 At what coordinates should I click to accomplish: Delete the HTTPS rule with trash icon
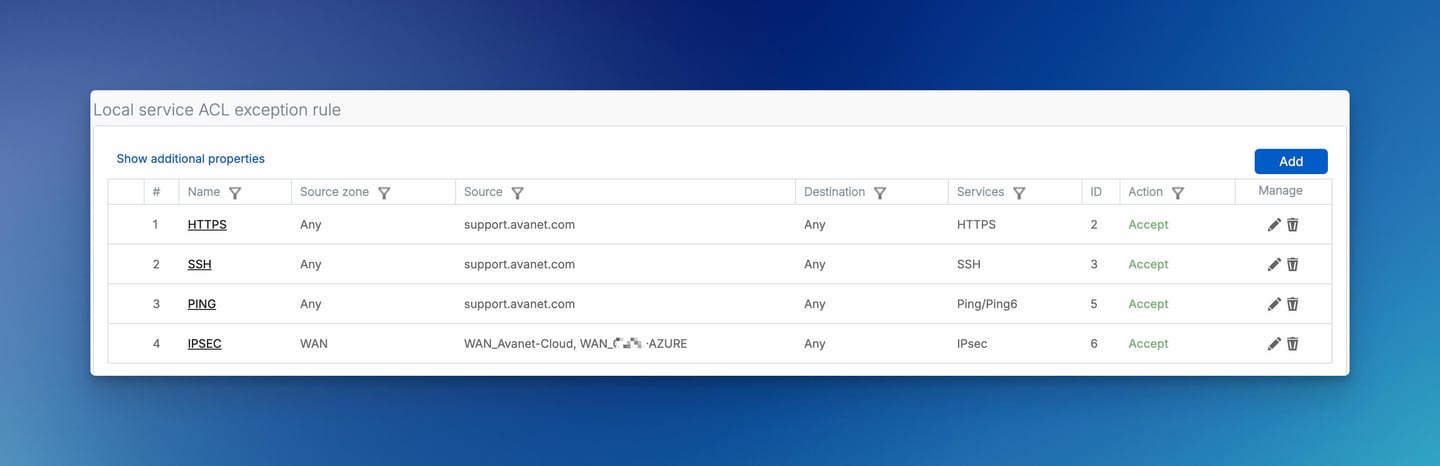(1292, 225)
